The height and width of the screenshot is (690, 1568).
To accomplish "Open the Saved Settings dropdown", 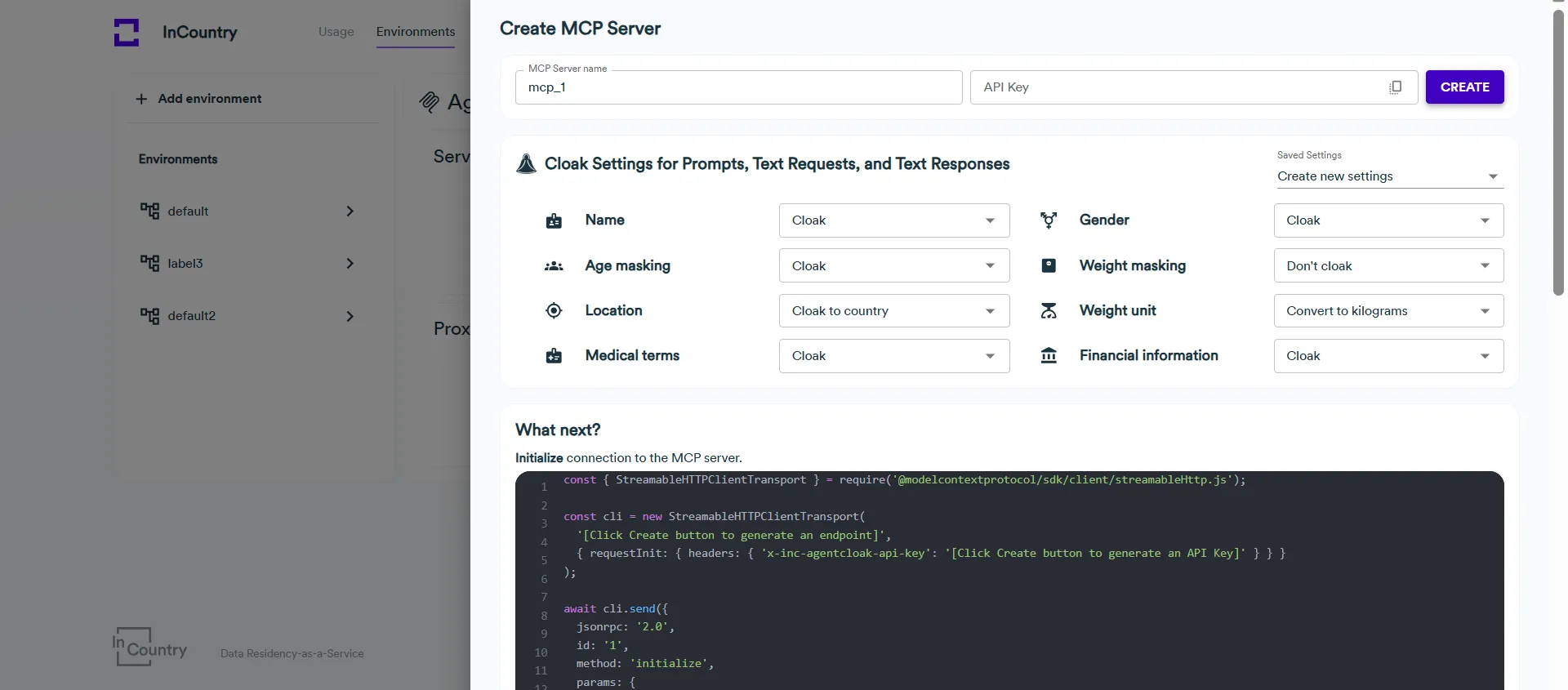I will (x=1388, y=176).
